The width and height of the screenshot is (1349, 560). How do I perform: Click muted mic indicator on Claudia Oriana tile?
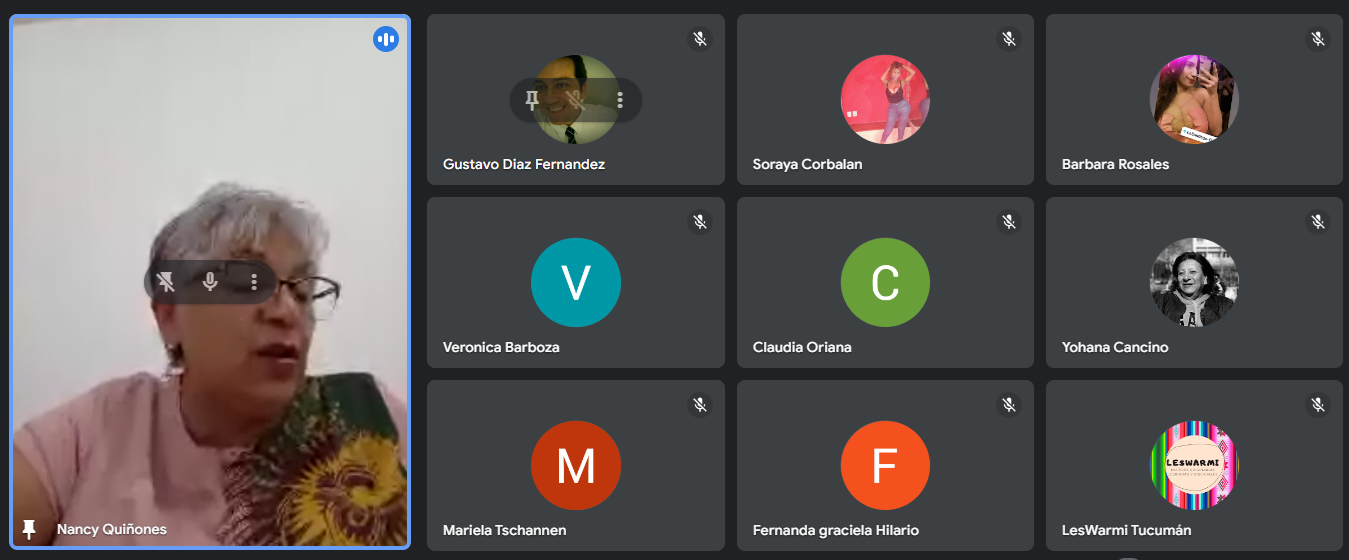[x=1009, y=222]
